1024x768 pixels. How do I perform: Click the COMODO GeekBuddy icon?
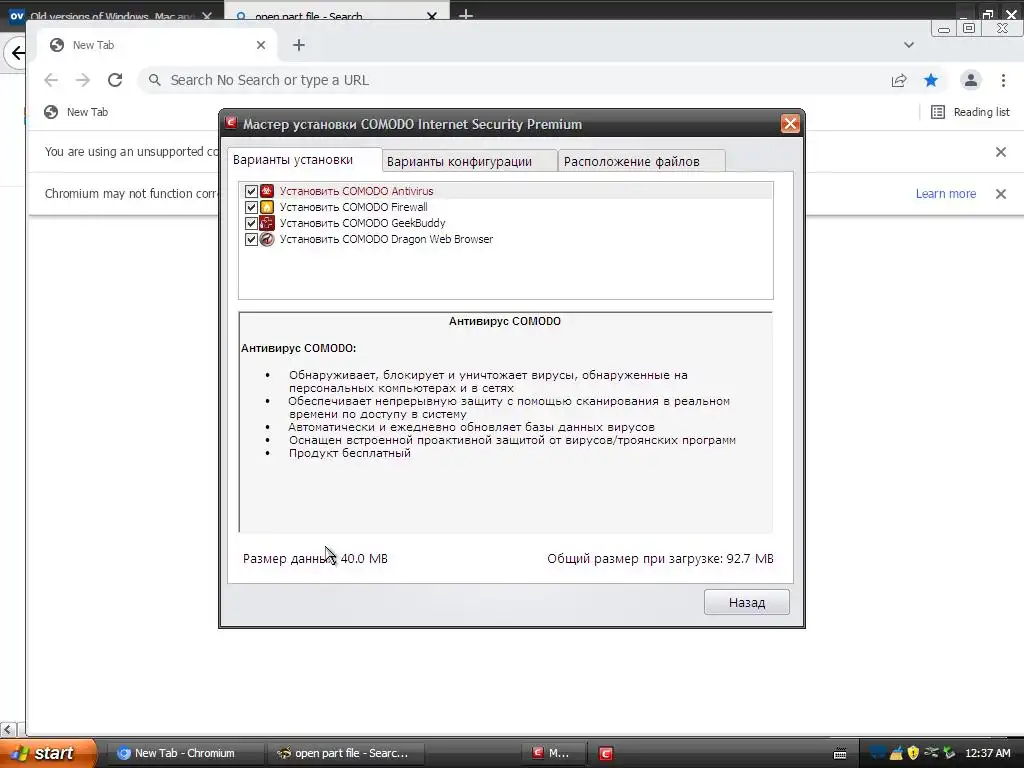point(266,223)
